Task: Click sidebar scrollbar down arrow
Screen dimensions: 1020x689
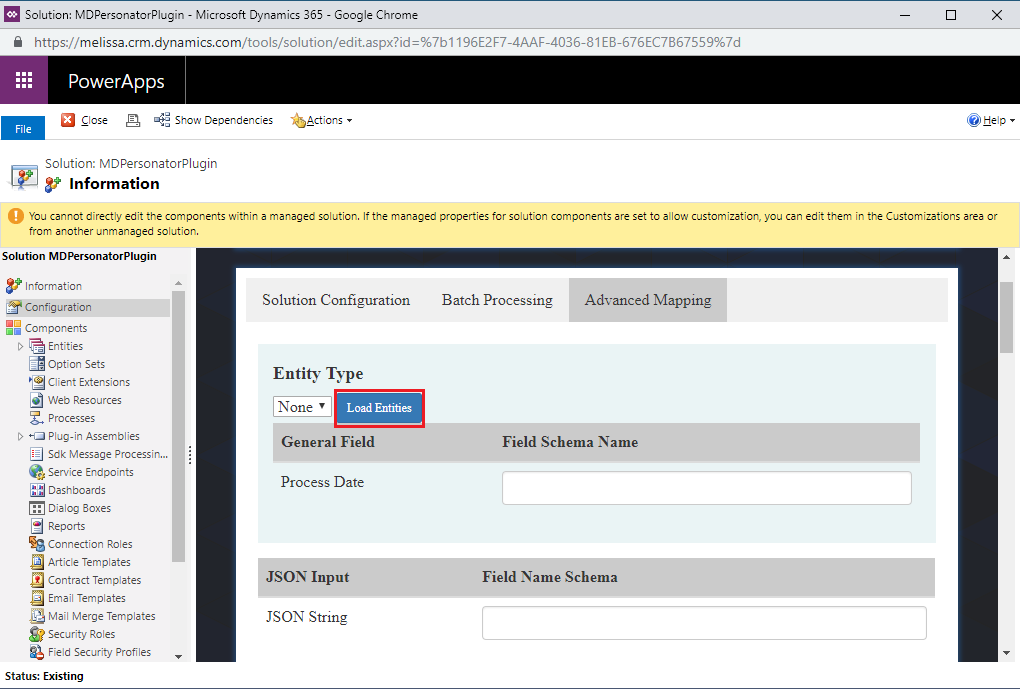Action: [x=178, y=656]
